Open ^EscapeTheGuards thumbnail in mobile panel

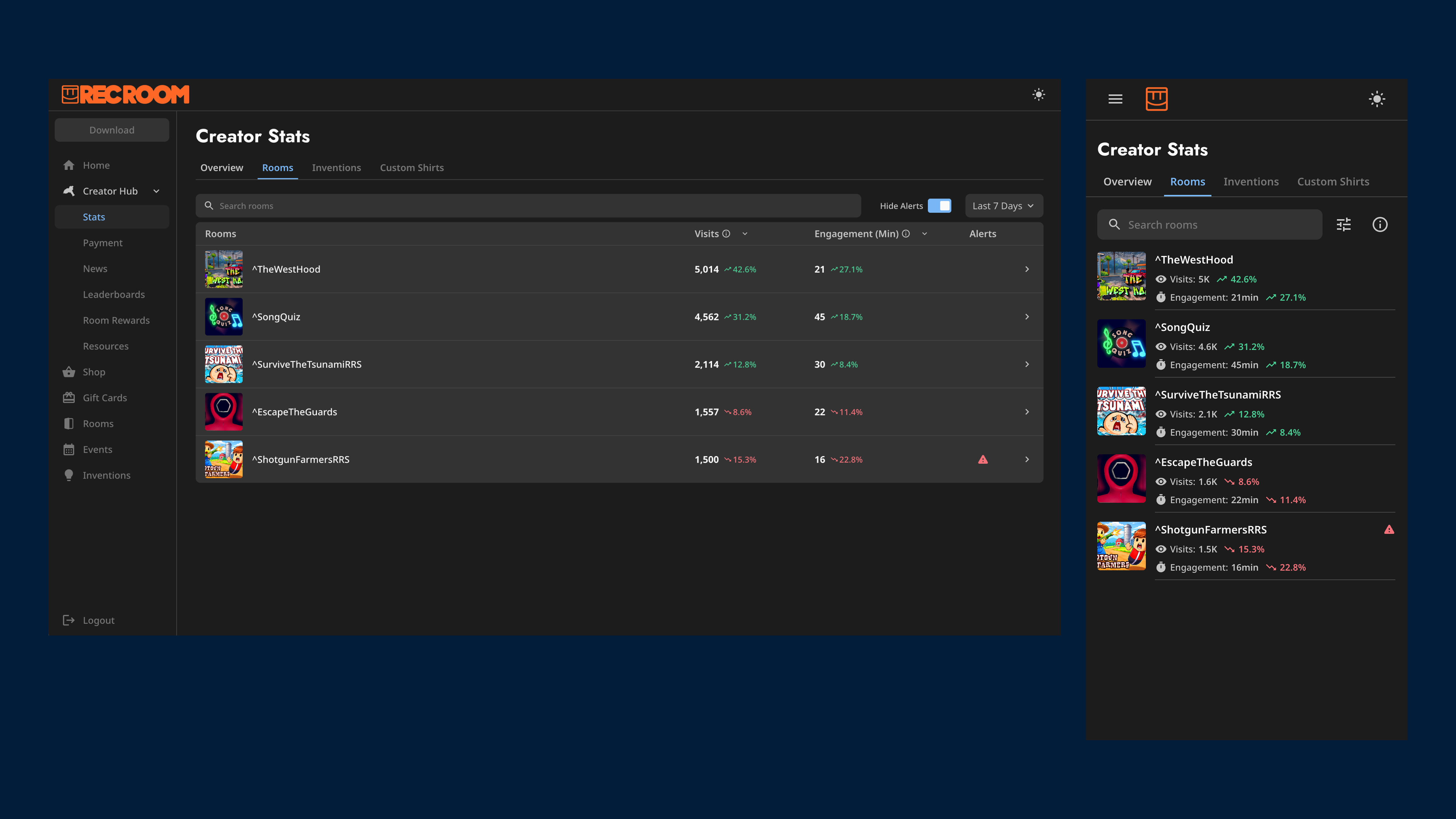pyautogui.click(x=1121, y=478)
